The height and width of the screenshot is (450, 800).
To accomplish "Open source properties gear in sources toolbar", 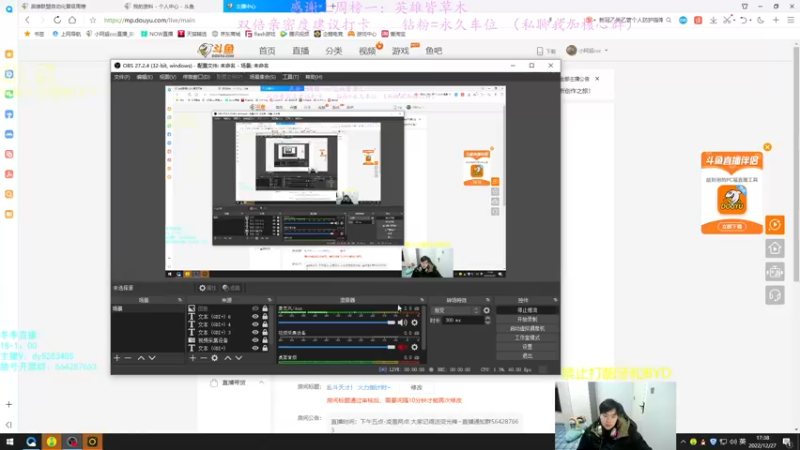I will pos(214,358).
